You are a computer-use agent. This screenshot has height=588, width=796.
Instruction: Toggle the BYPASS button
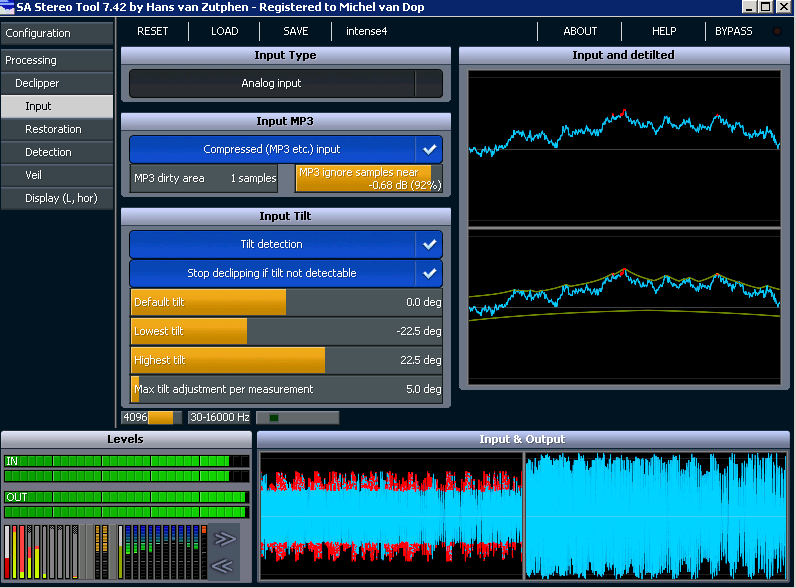tap(734, 31)
